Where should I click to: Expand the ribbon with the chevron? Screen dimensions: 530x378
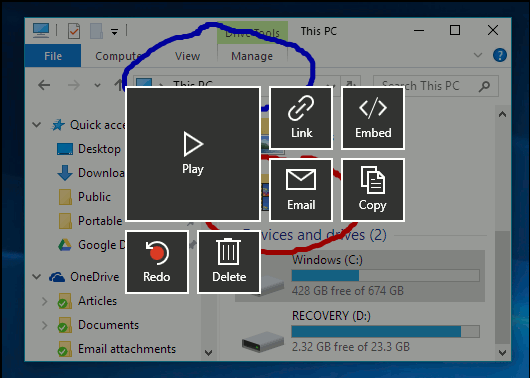pyautogui.click(x=478, y=55)
